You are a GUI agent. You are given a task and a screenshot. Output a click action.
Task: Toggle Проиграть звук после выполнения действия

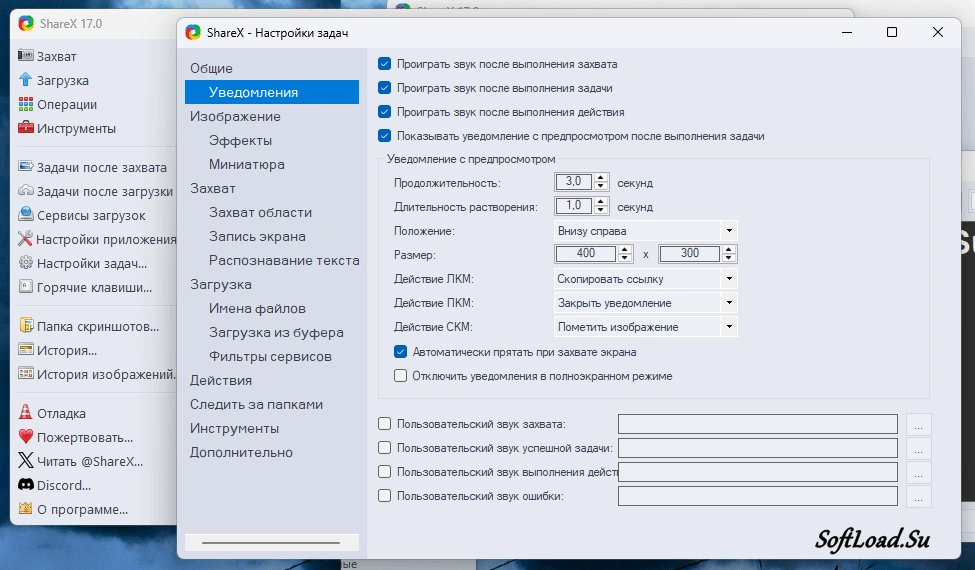pyautogui.click(x=384, y=112)
